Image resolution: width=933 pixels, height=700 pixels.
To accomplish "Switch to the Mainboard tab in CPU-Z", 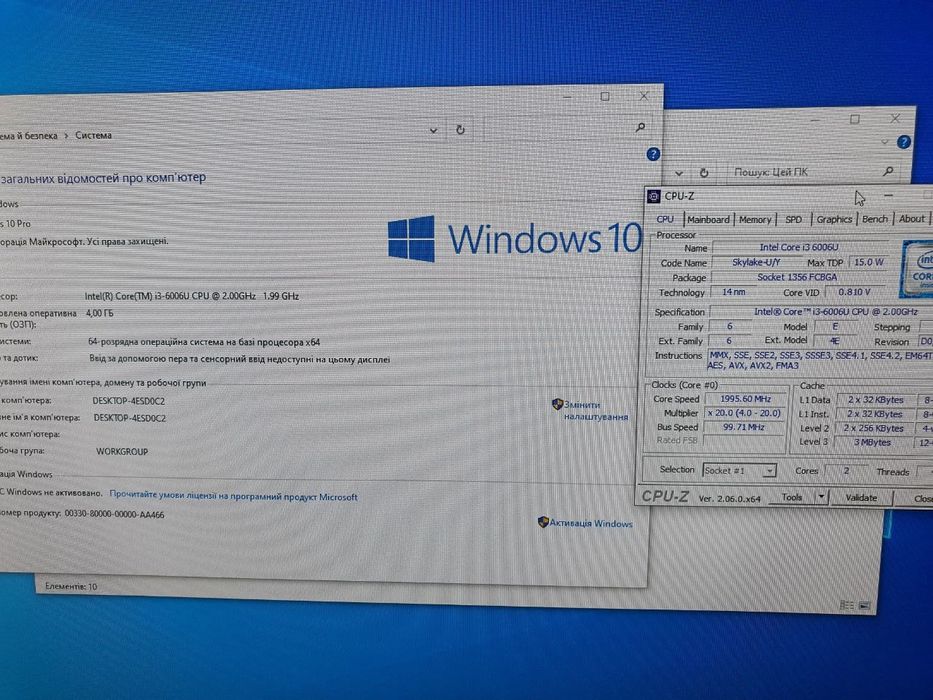I will [x=708, y=220].
